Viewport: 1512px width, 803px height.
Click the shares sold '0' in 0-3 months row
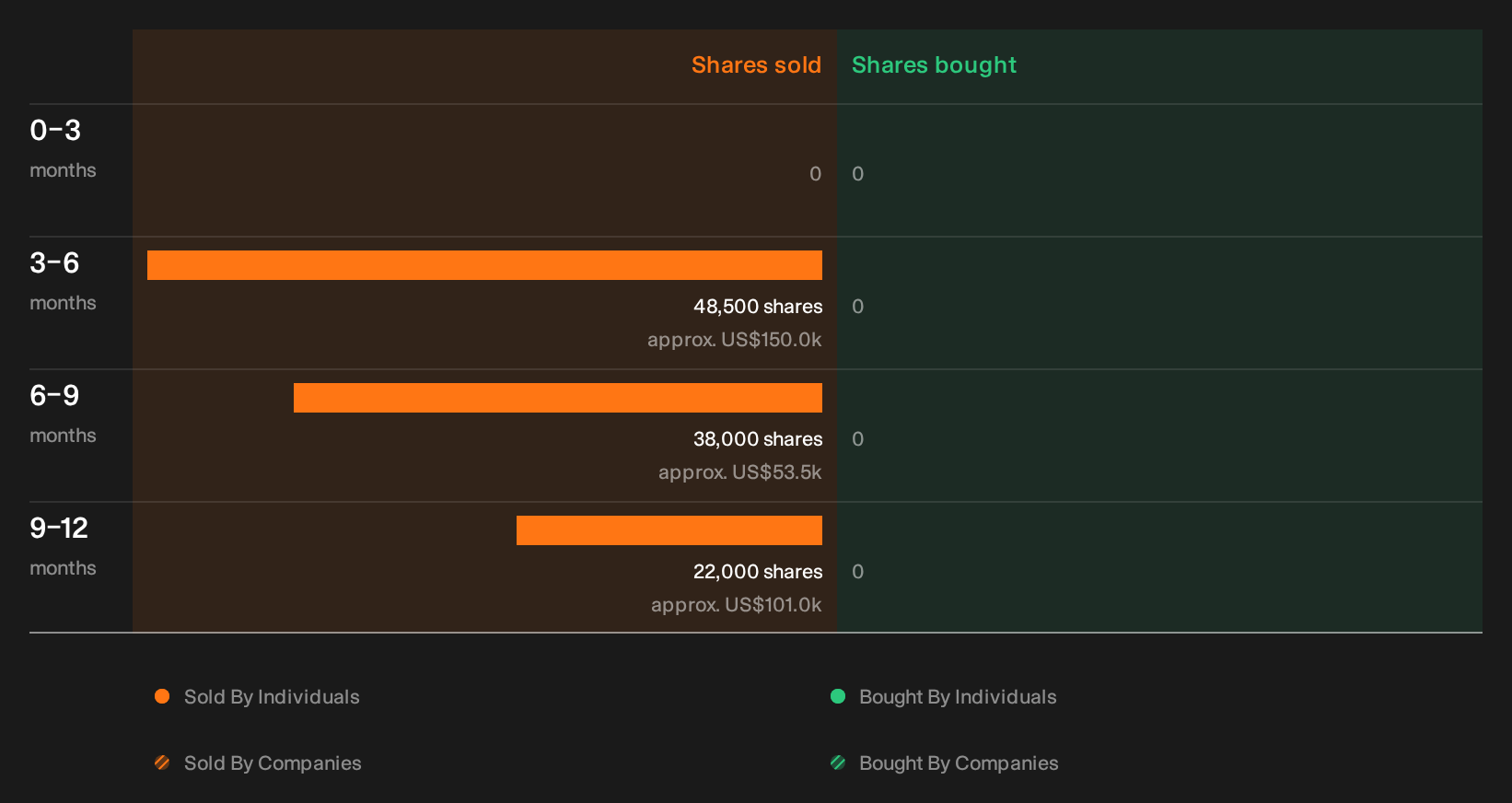(x=815, y=174)
